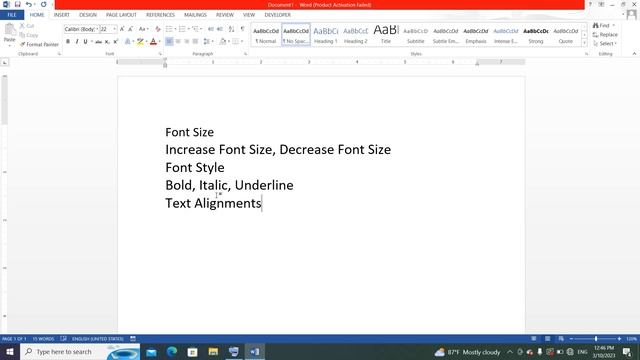
Task: Switch to REVIEW tab
Action: point(224,15)
